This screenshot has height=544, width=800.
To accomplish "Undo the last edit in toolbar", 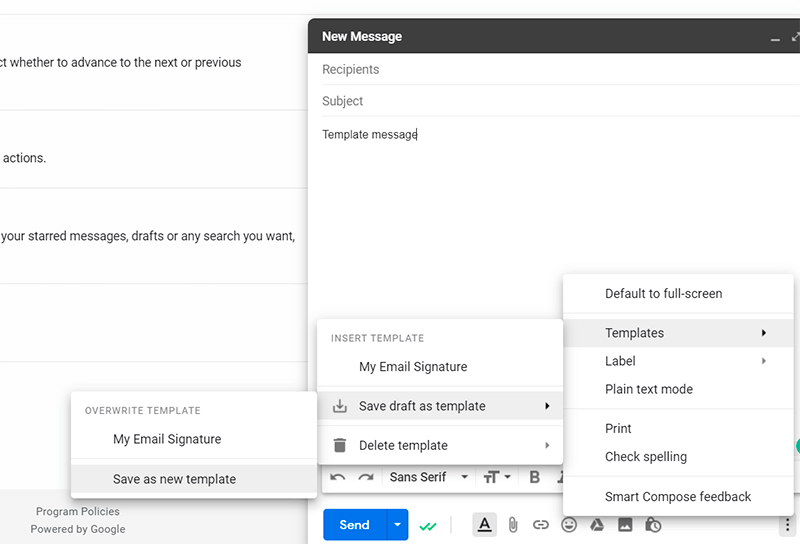I will pyautogui.click(x=338, y=478).
